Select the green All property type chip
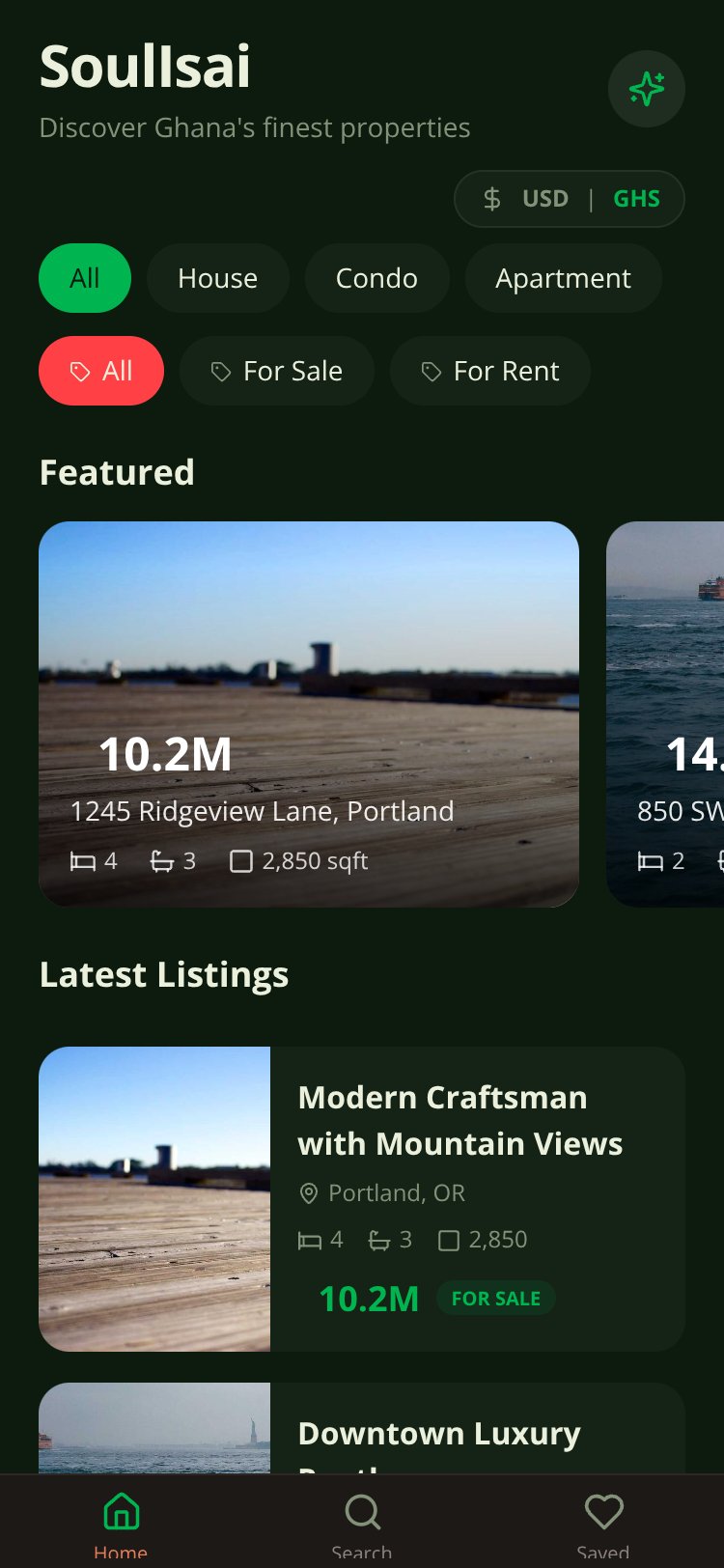The width and height of the screenshot is (724, 1568). [85, 278]
